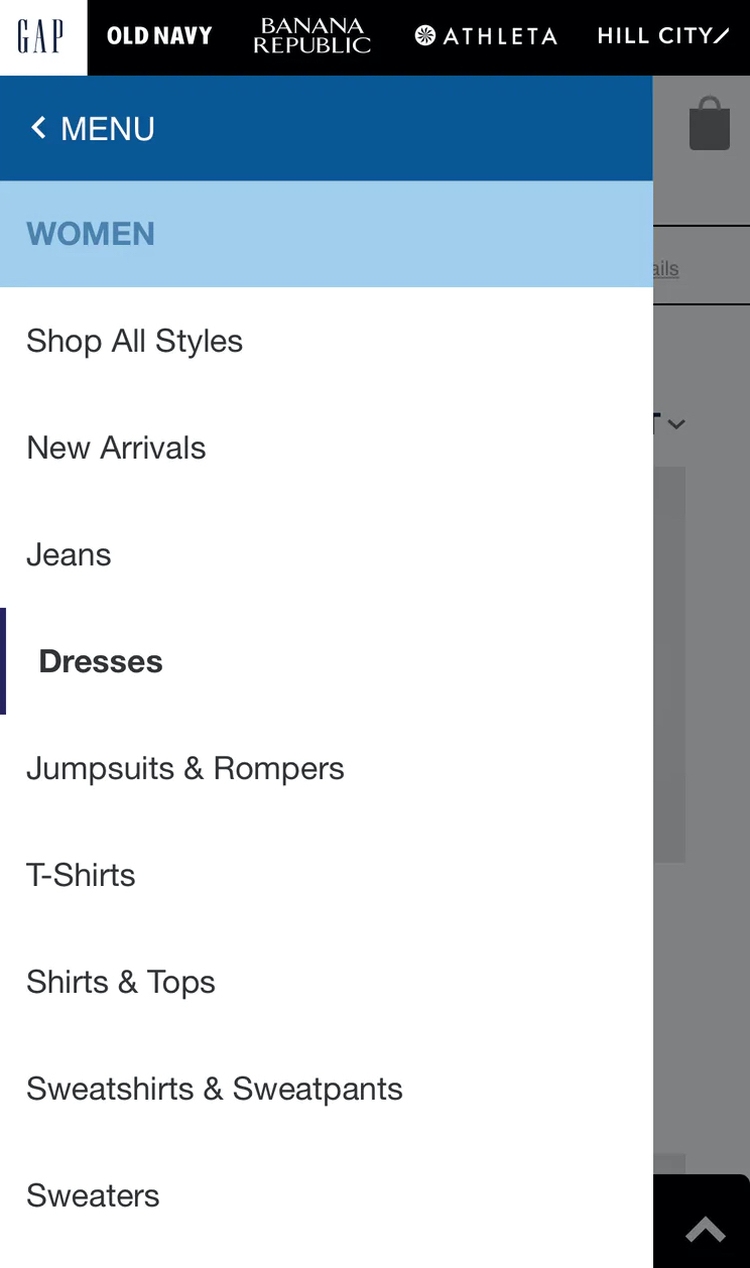Image resolution: width=750 pixels, height=1268 pixels.
Task: Open the Sweaters category
Action: (x=93, y=1196)
